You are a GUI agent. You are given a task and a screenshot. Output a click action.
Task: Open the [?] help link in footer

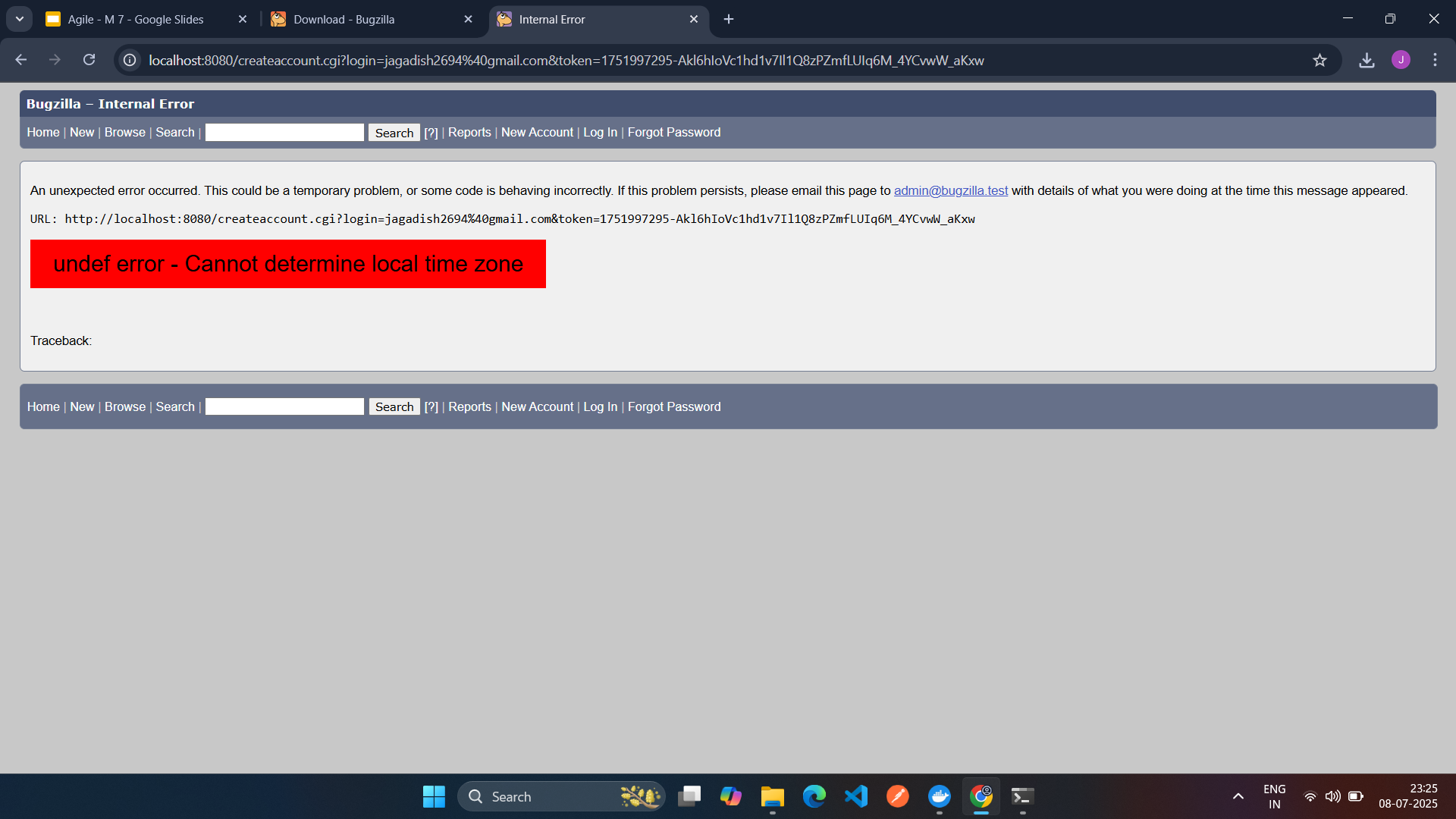tap(431, 406)
